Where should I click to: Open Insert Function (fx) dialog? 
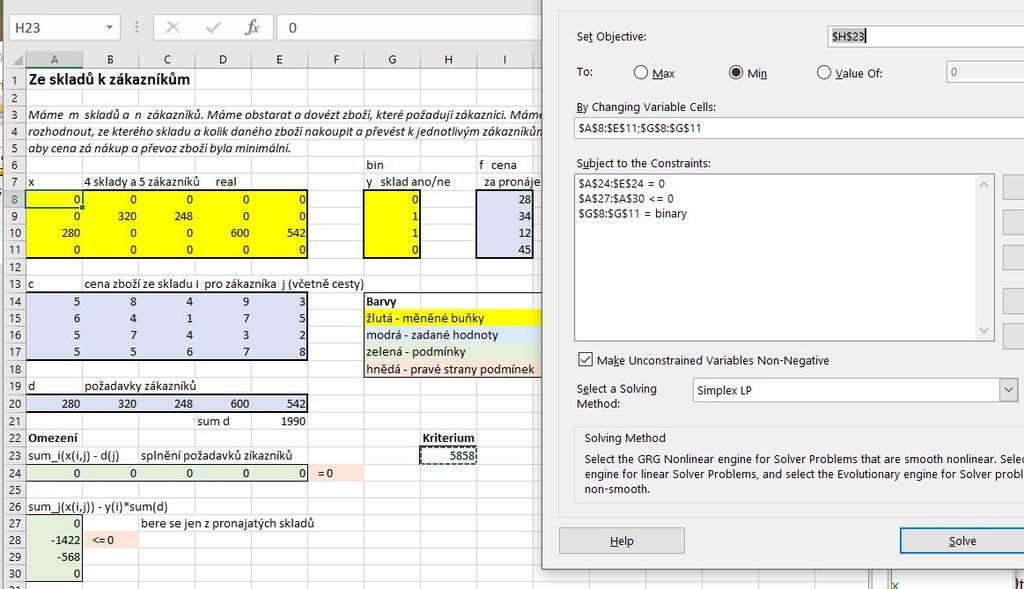coord(252,27)
